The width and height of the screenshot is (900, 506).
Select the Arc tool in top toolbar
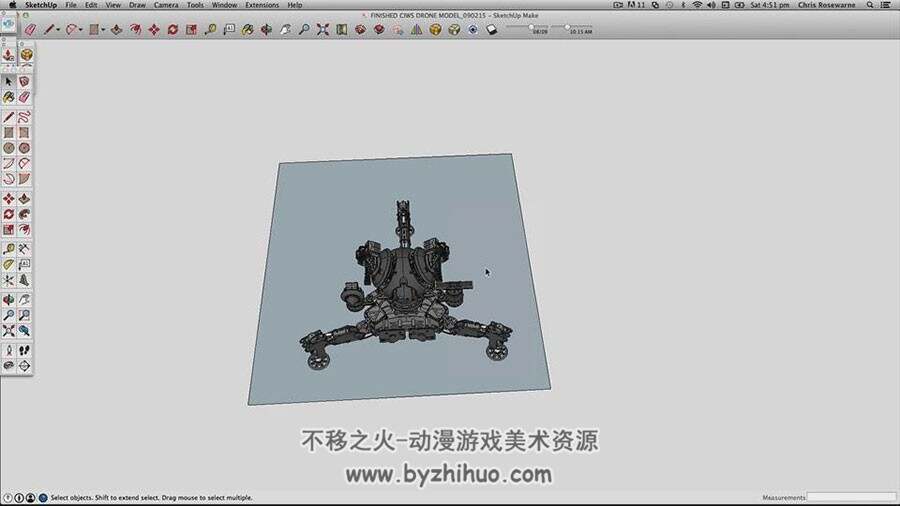pyautogui.click(x=71, y=29)
